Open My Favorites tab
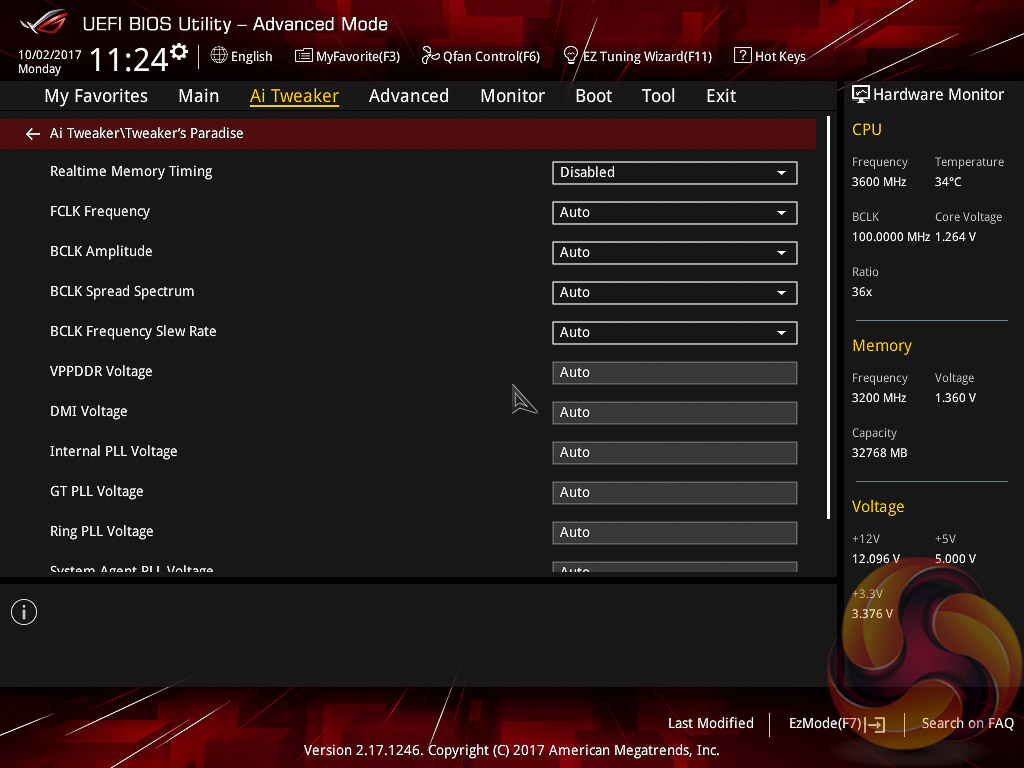Image resolution: width=1024 pixels, height=768 pixels. [96, 96]
